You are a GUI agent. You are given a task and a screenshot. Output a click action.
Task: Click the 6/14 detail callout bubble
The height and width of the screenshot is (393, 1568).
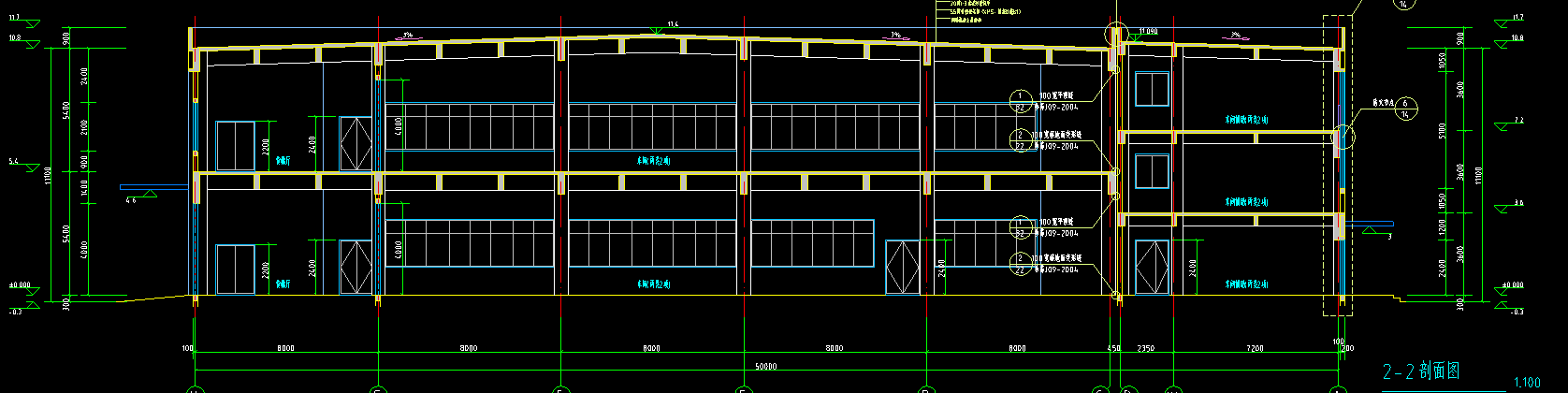tap(1405, 109)
